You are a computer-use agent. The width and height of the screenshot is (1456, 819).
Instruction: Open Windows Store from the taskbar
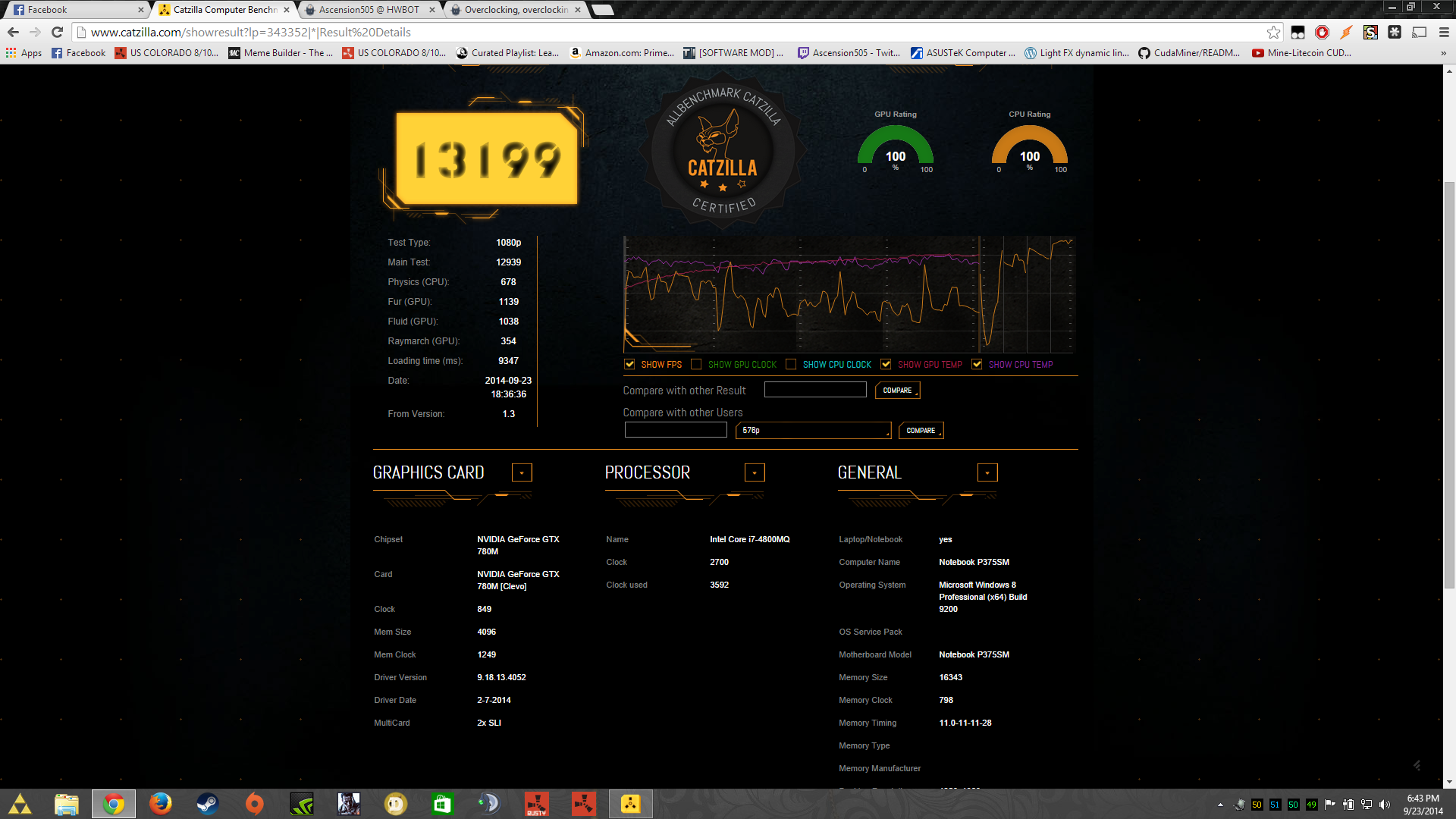tap(442, 803)
